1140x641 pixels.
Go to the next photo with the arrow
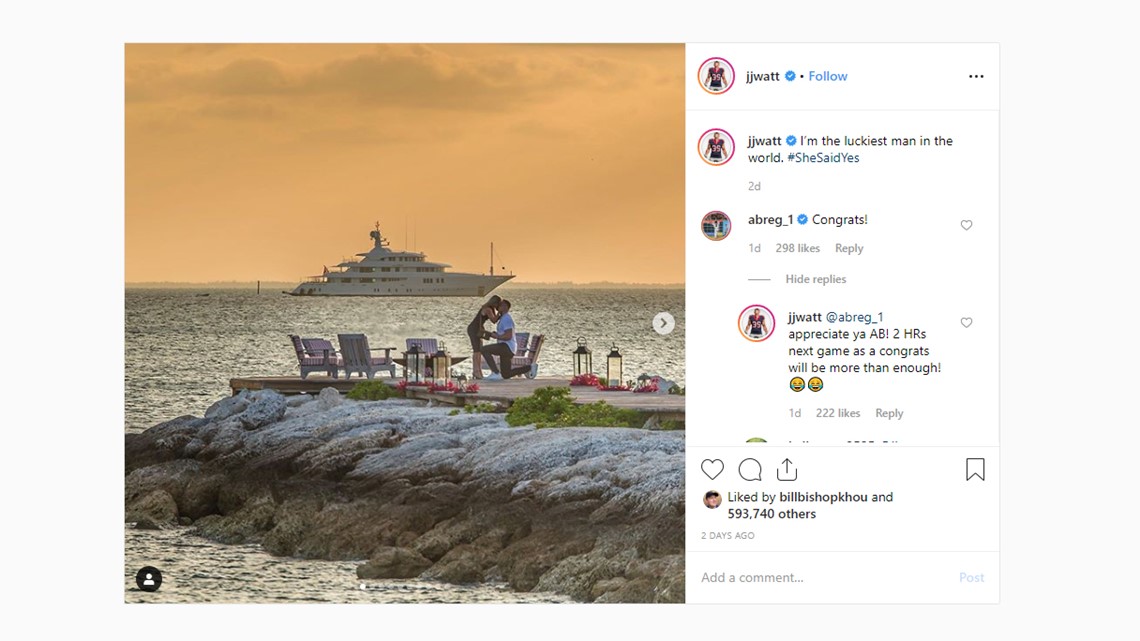[662, 323]
